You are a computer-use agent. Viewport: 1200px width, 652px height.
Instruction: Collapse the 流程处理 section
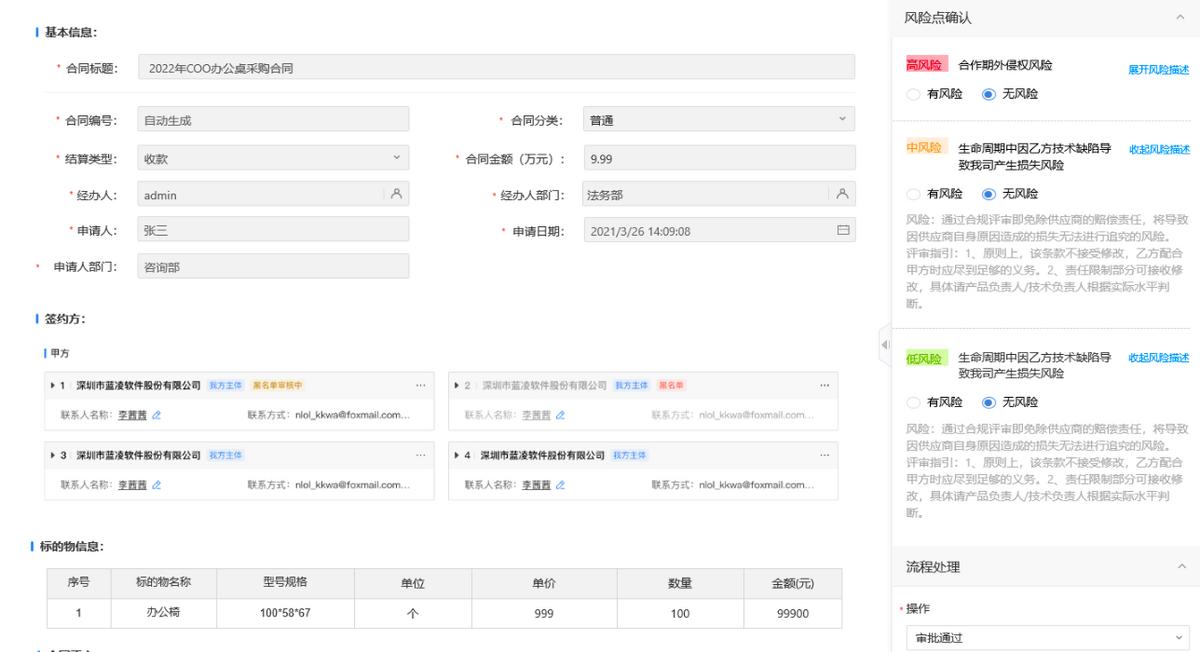[1181, 567]
